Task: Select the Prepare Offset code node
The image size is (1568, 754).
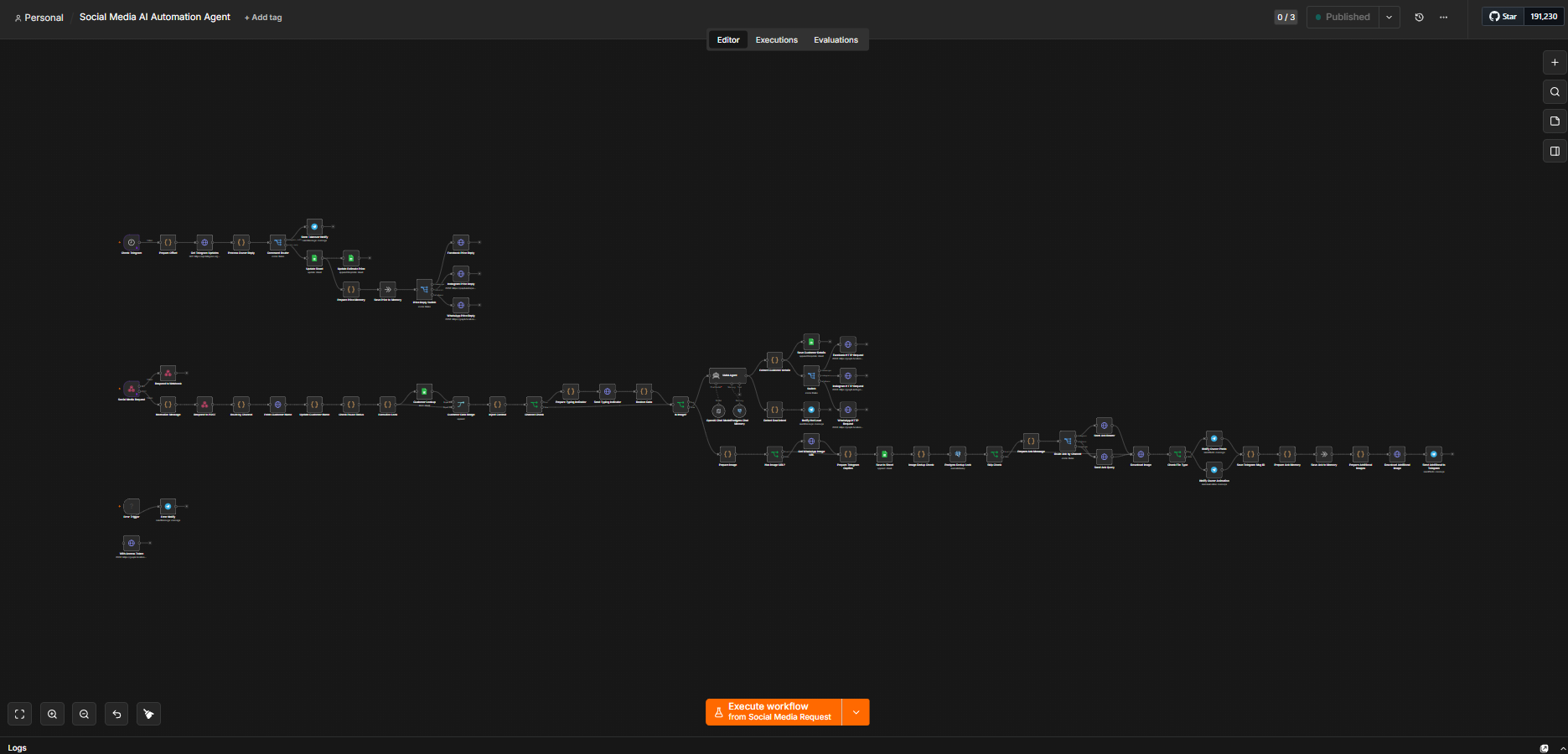Action: click(x=168, y=242)
